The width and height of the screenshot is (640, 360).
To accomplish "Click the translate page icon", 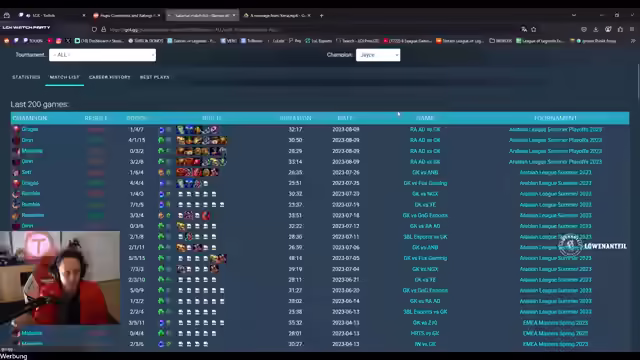I will click(524, 29).
